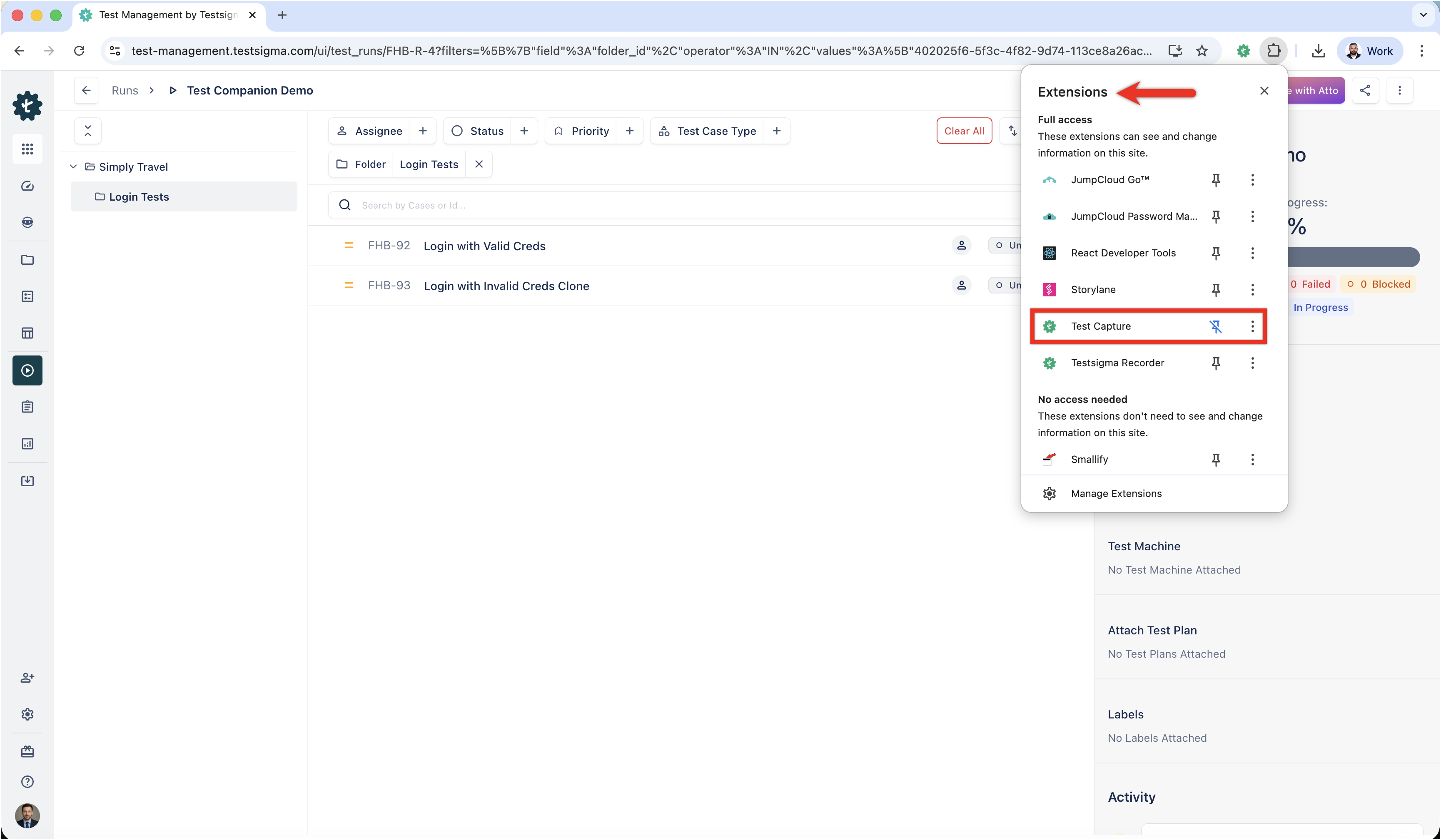Open React Developer Tools more options menu

(x=1252, y=253)
